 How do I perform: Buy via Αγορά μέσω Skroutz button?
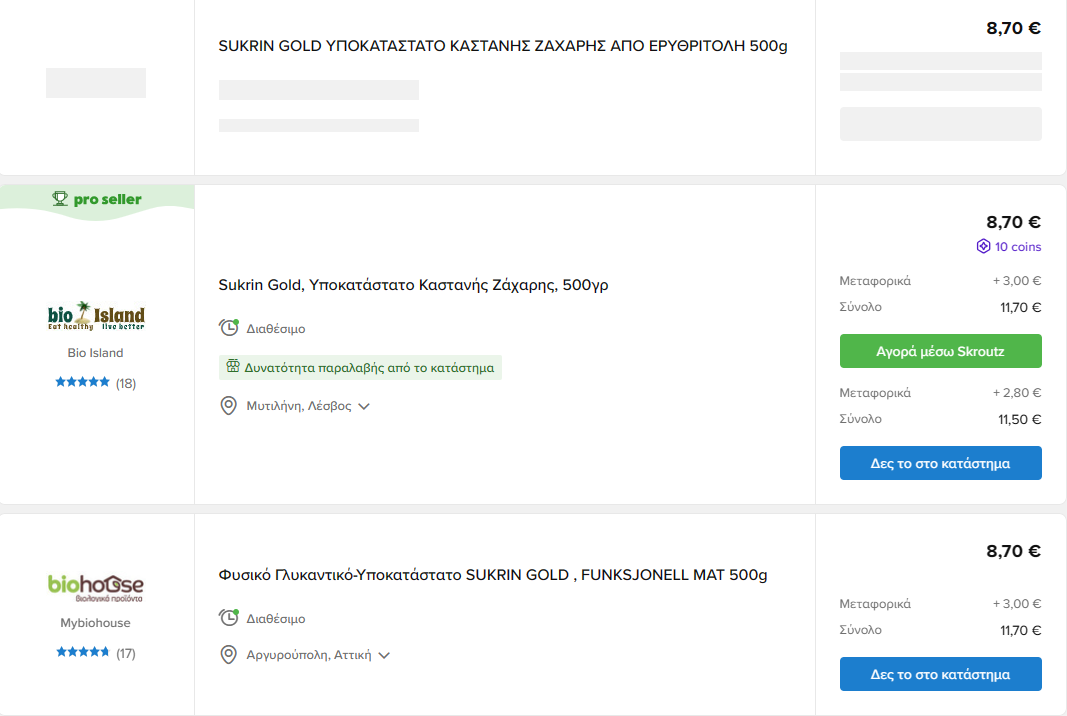pyautogui.click(x=940, y=351)
